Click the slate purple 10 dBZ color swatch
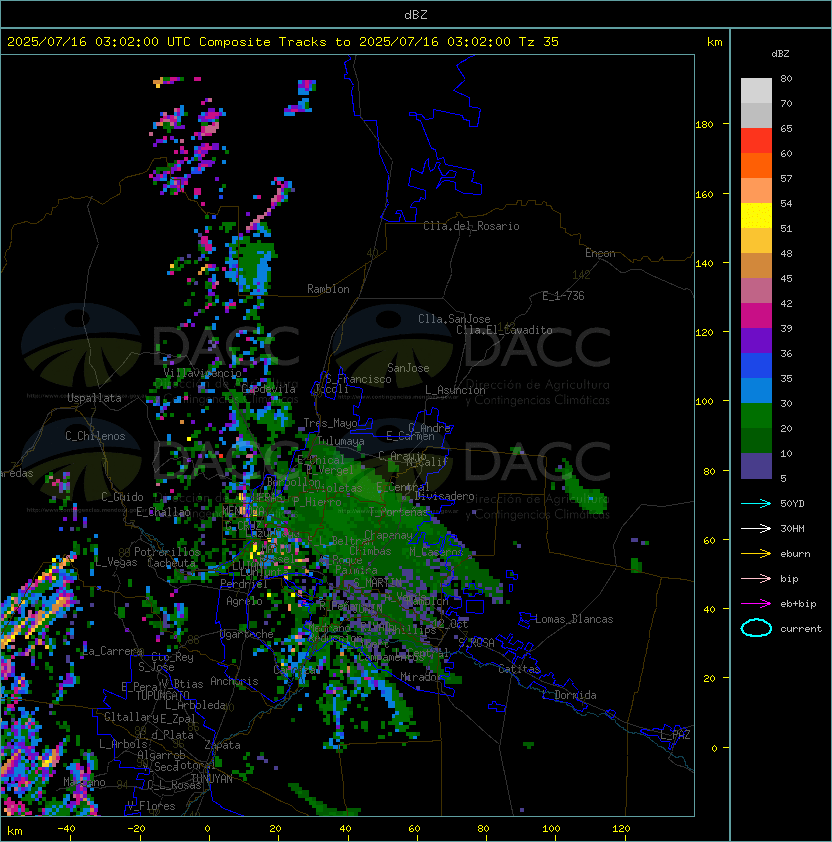The image size is (832, 842). click(x=756, y=466)
